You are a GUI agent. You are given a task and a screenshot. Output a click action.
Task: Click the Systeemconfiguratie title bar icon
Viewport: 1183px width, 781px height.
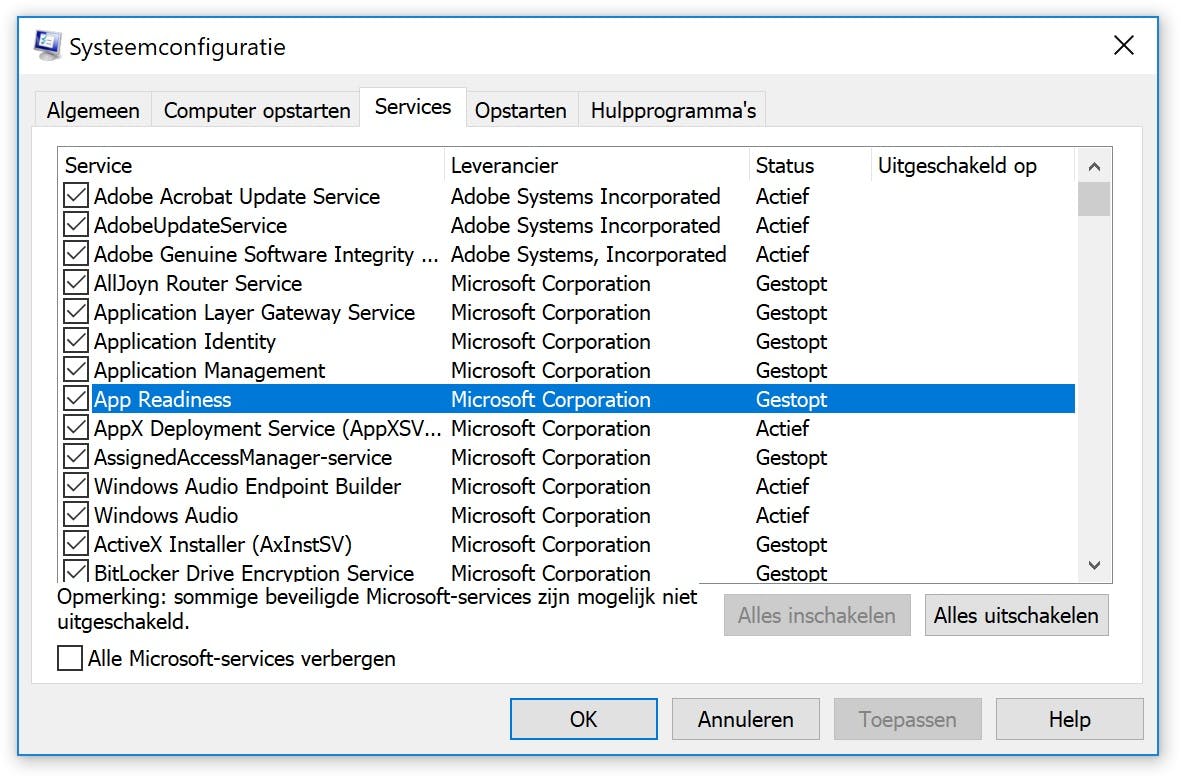click(47, 45)
